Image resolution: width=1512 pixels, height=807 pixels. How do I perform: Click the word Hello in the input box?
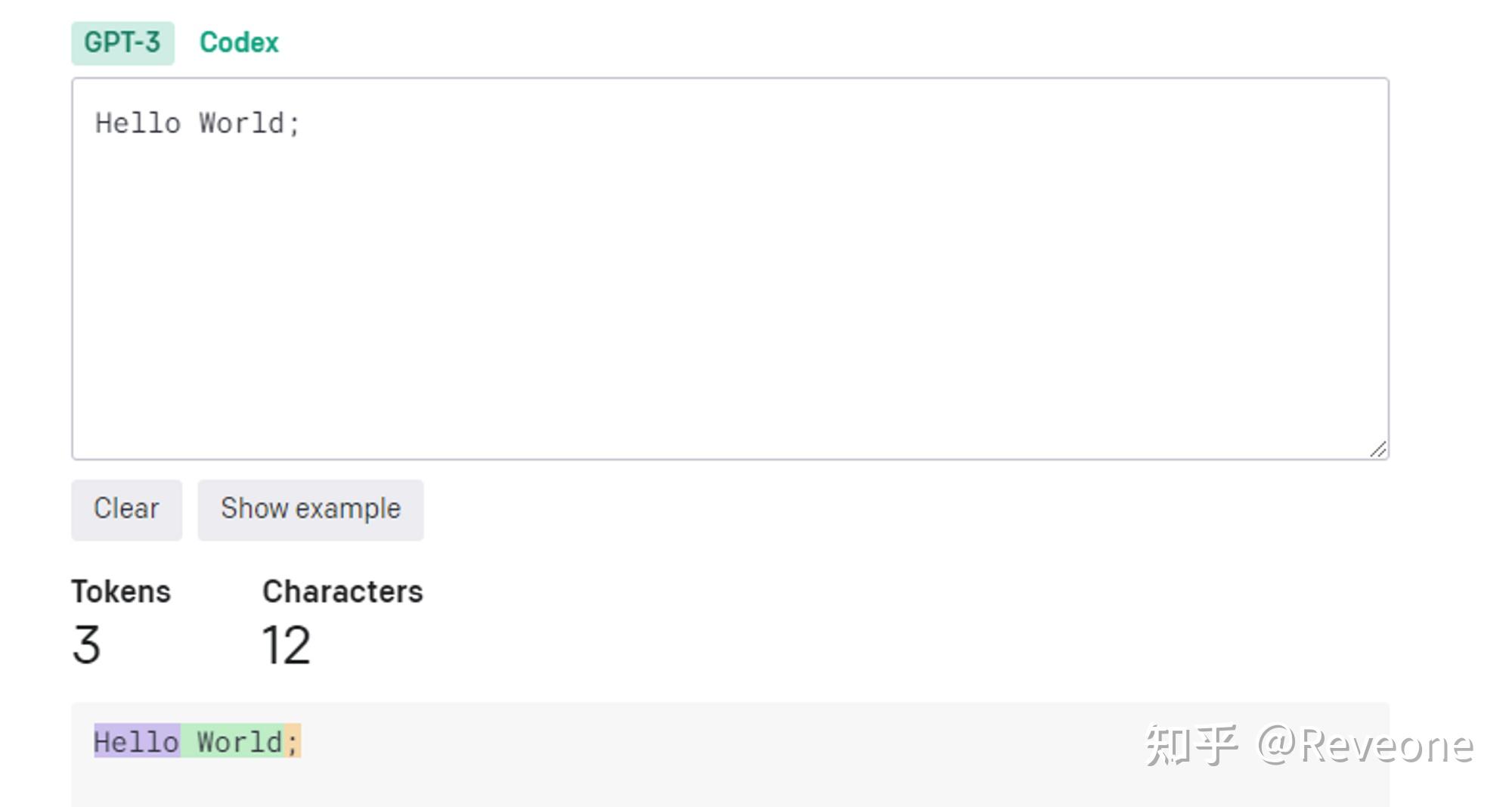pos(138,123)
